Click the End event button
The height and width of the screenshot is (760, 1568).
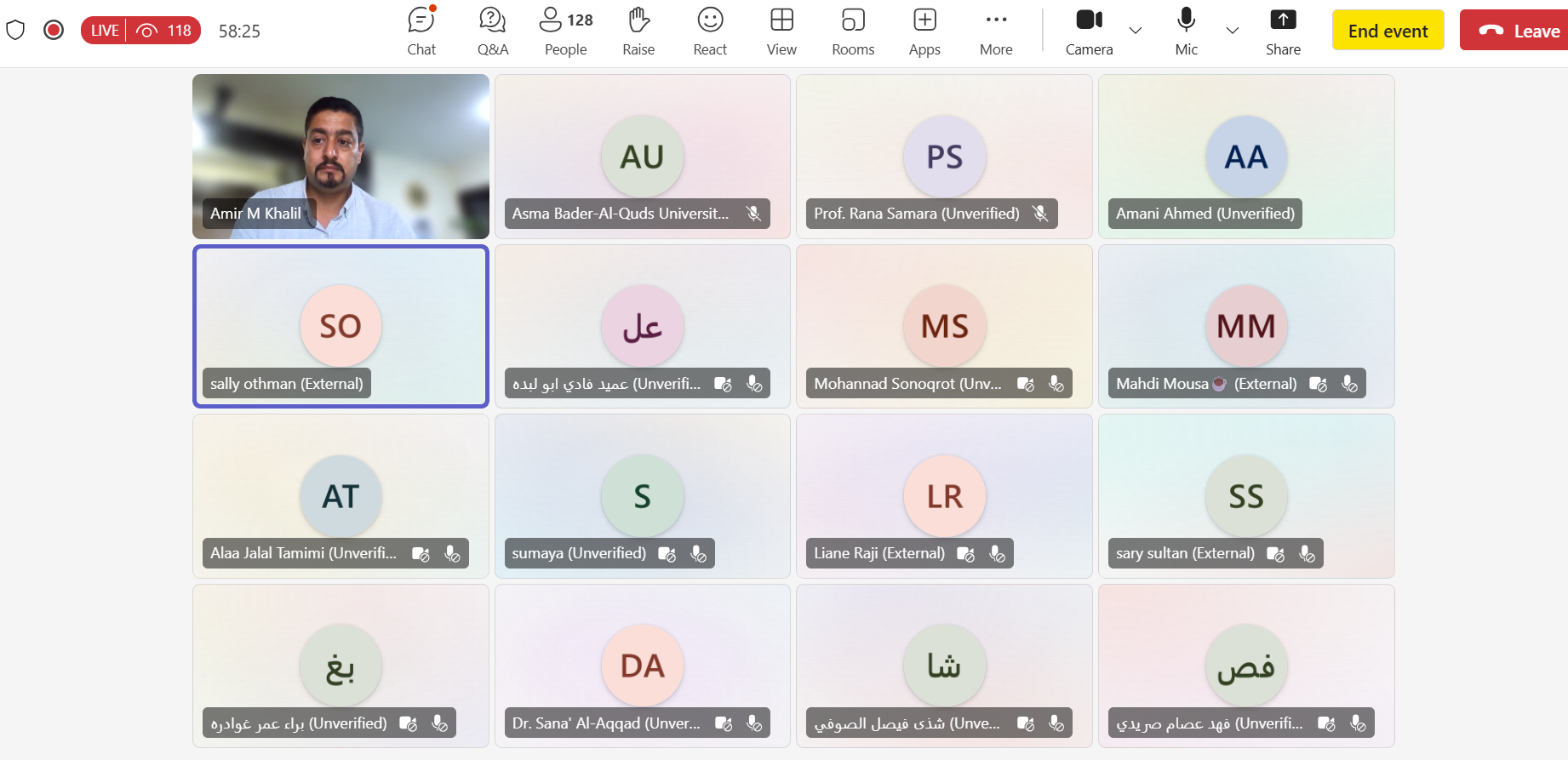point(1388,31)
